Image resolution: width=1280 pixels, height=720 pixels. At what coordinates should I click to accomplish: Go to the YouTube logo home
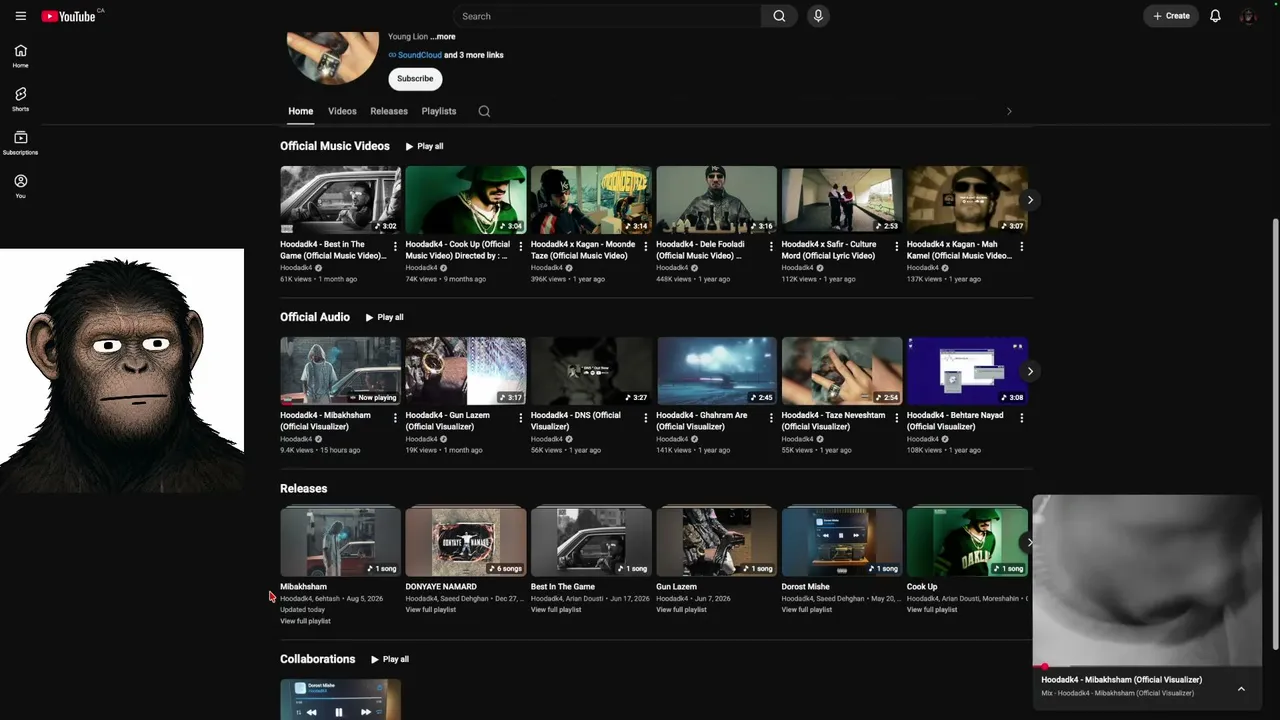coord(68,16)
